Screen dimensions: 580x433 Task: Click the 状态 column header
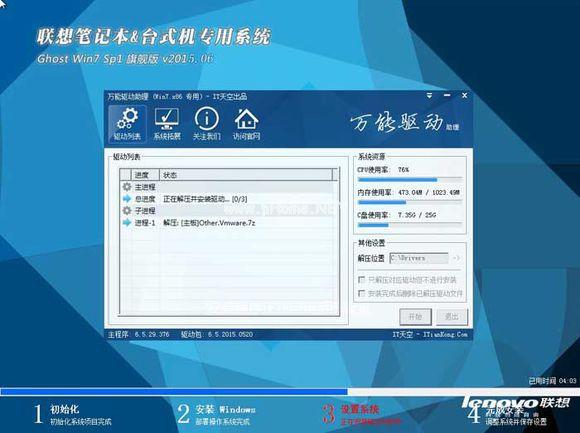pos(246,175)
